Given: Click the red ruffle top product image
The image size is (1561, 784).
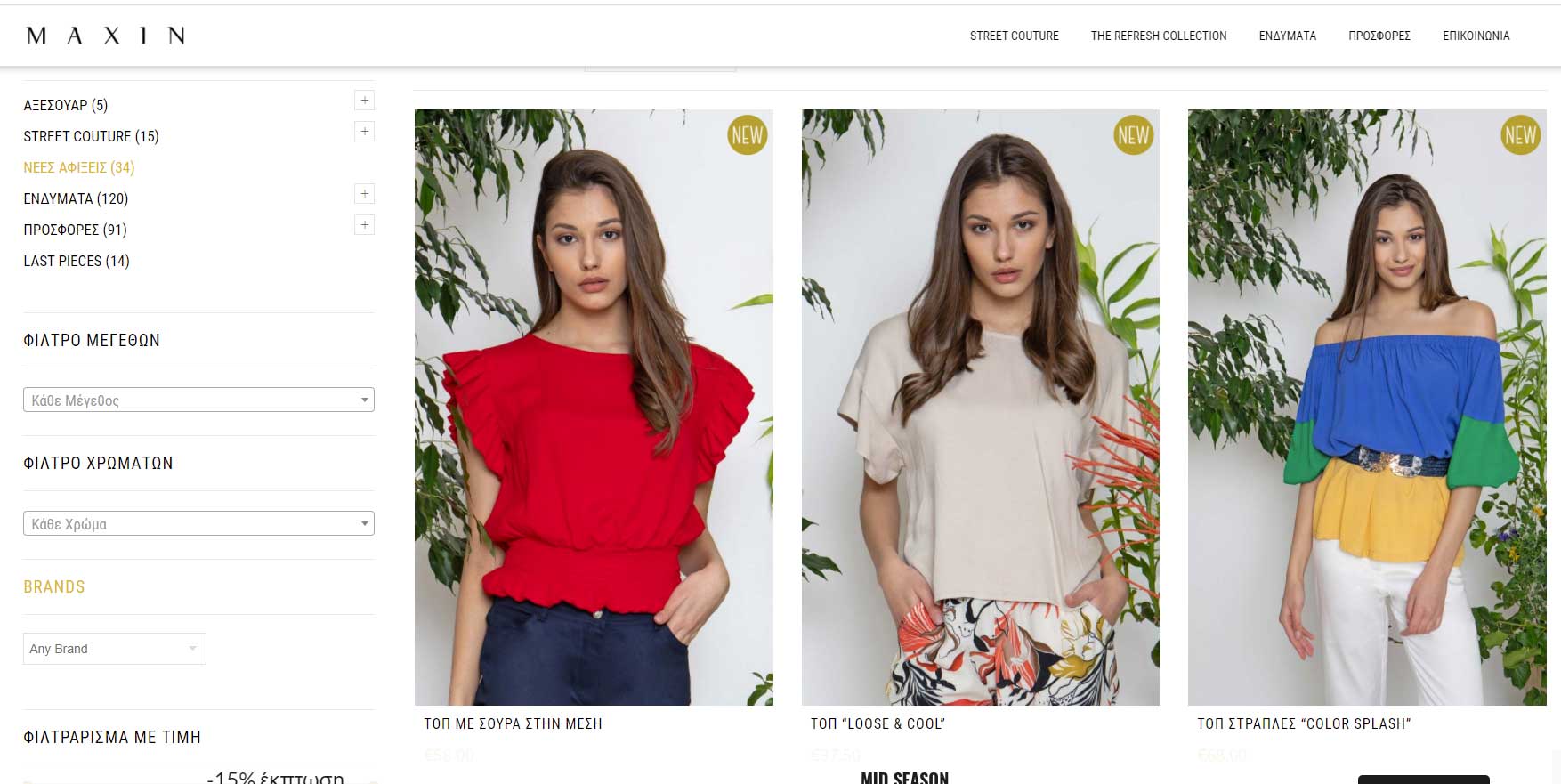Looking at the screenshot, I should [594, 408].
